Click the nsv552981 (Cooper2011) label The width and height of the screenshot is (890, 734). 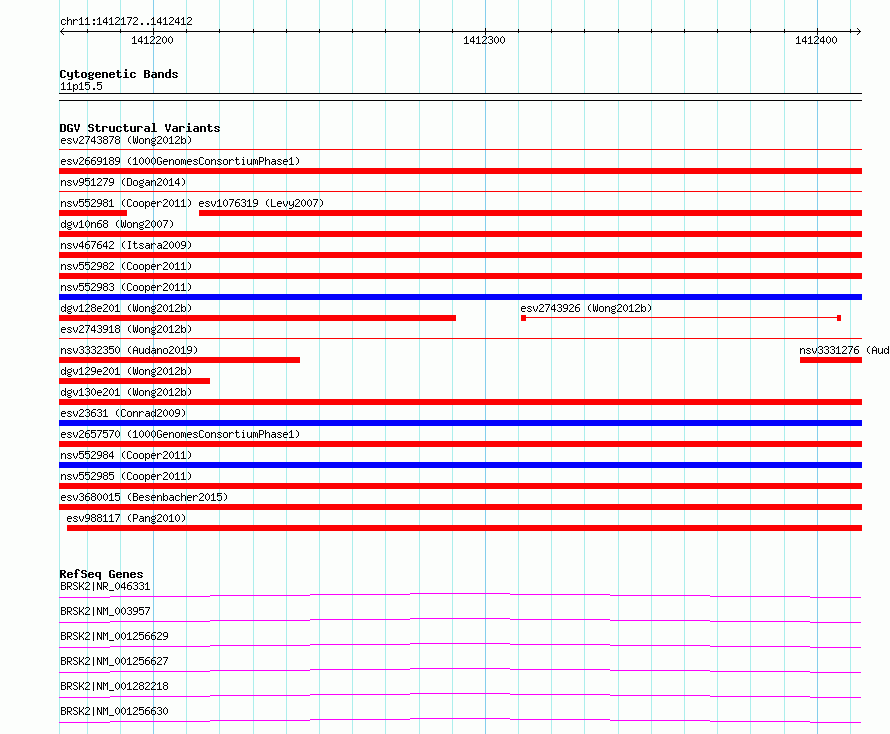(126, 203)
